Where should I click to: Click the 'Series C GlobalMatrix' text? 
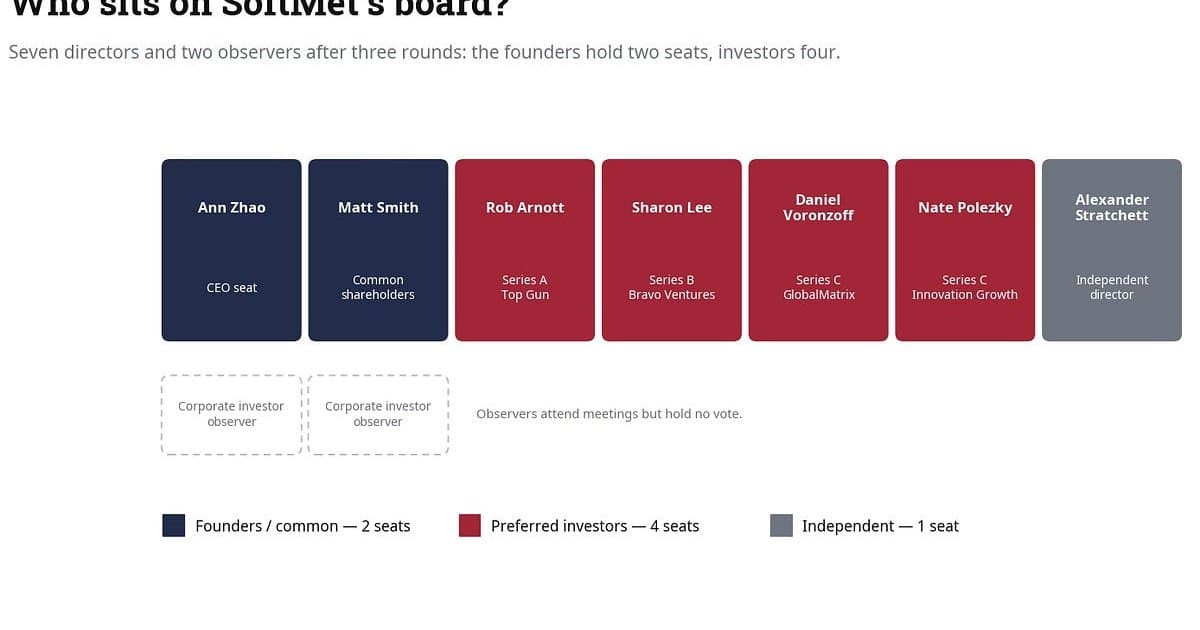point(818,287)
